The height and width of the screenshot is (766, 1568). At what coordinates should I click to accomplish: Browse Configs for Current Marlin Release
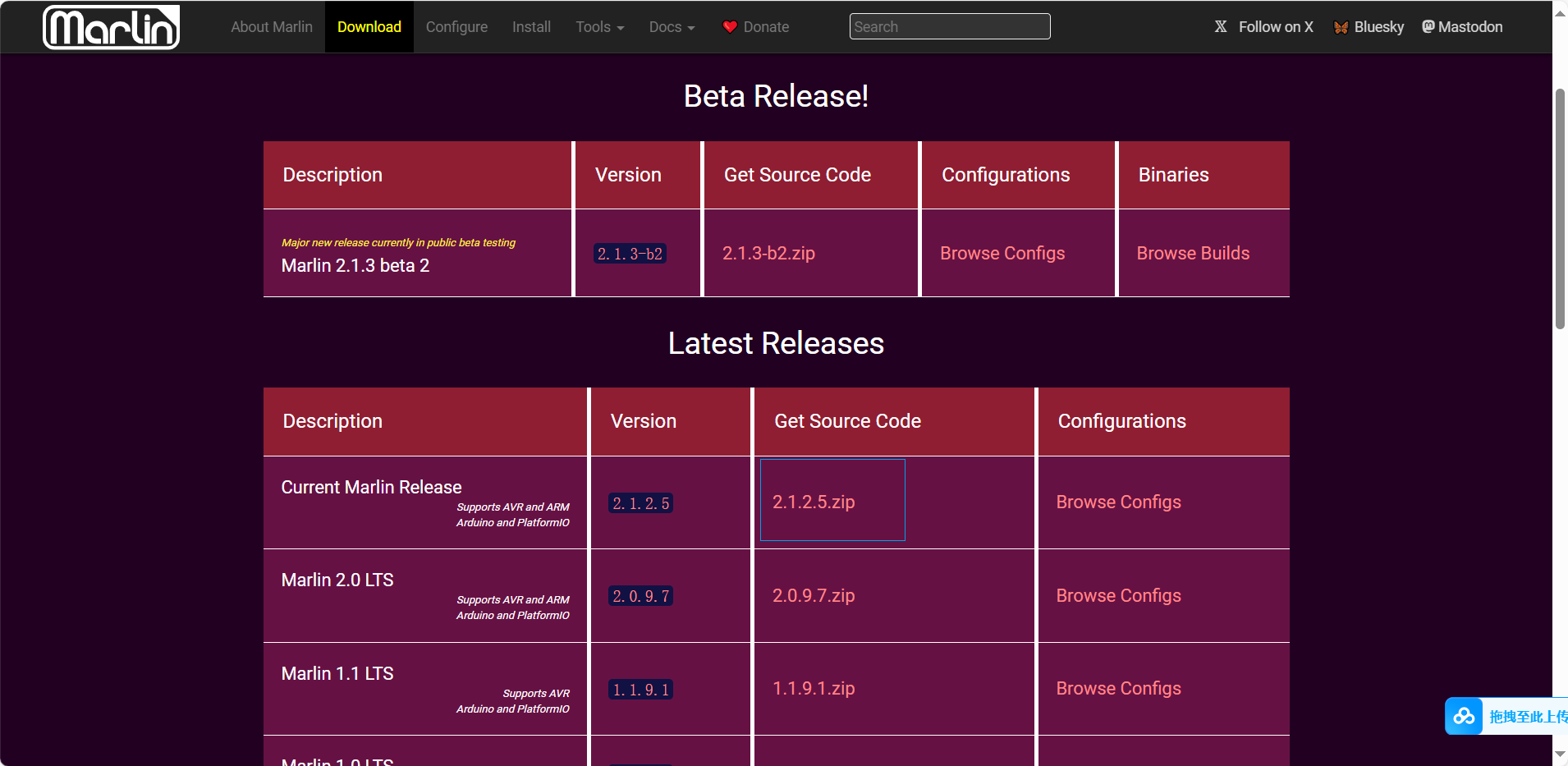(1118, 502)
